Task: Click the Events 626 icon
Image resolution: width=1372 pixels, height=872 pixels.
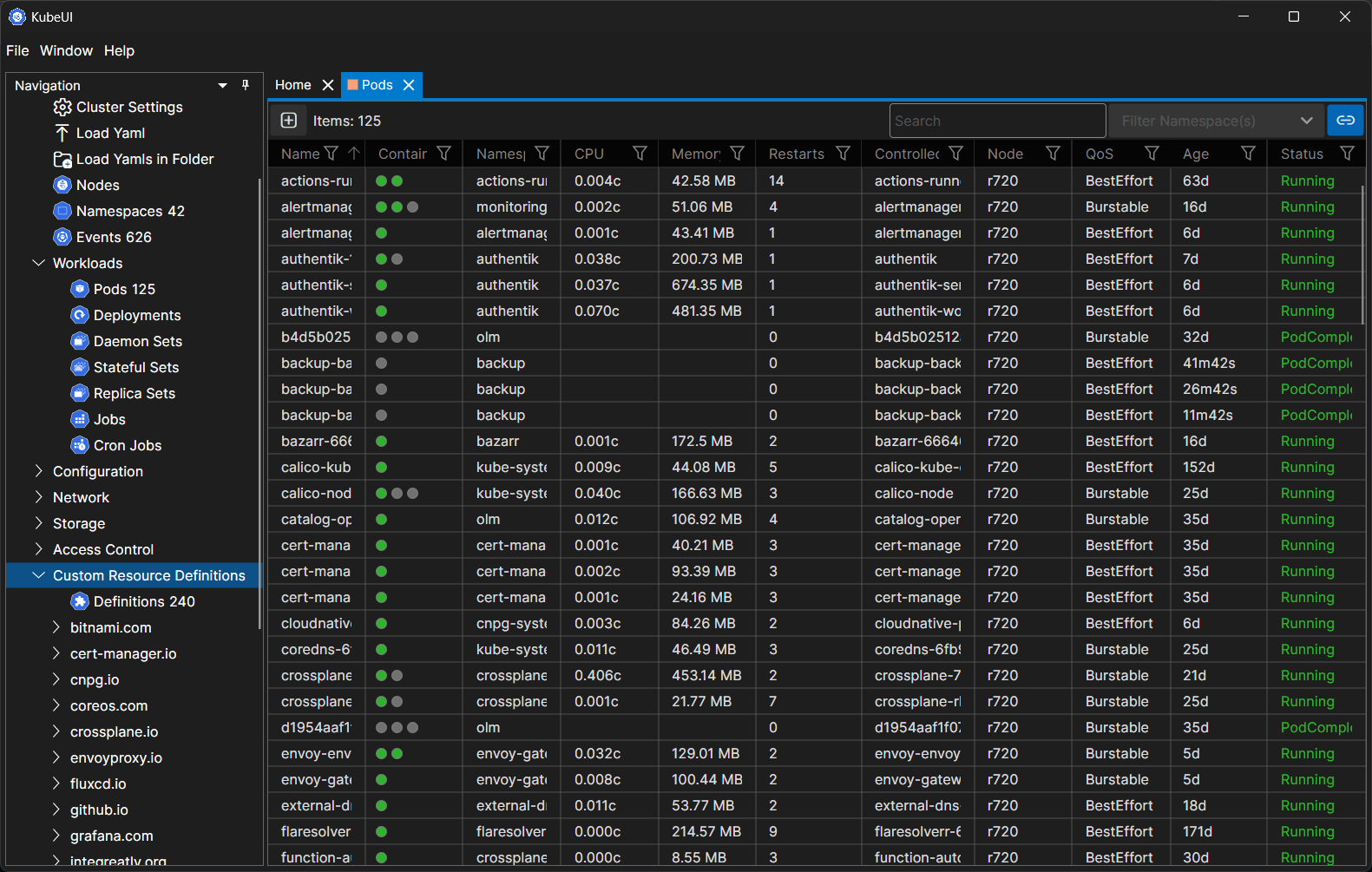Action: pyautogui.click(x=62, y=237)
